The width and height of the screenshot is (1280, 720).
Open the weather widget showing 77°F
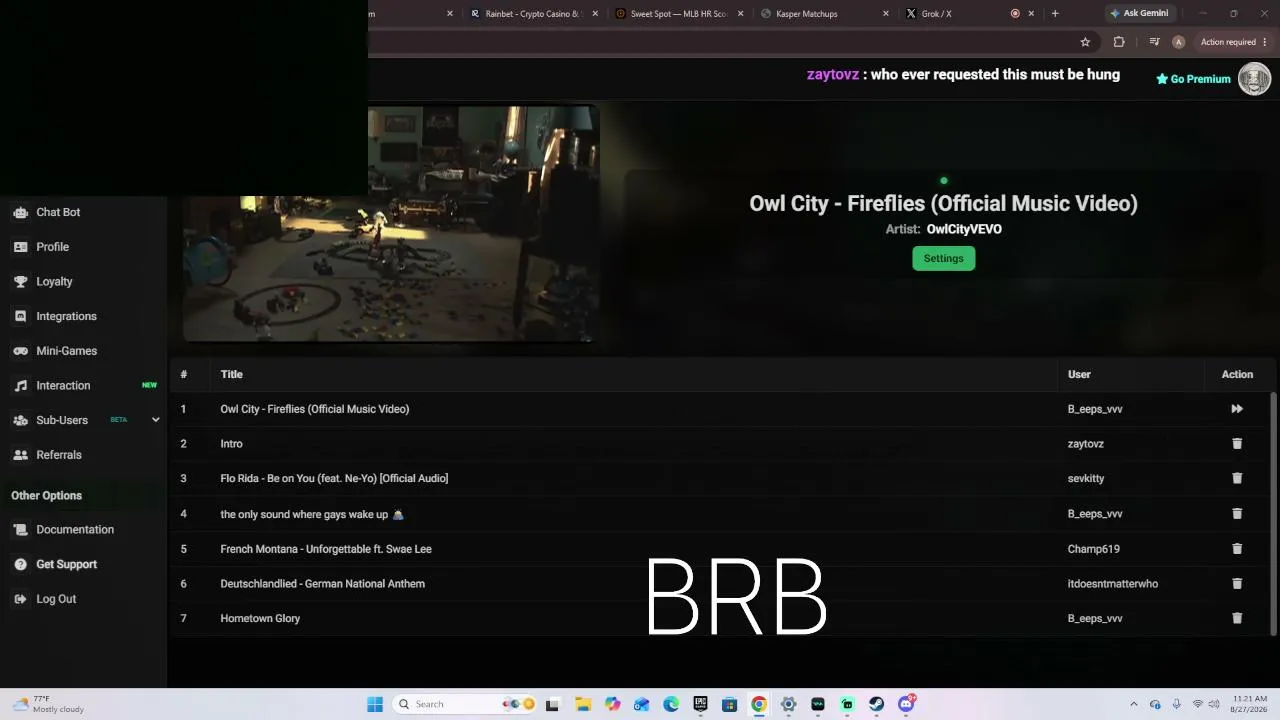pos(48,704)
